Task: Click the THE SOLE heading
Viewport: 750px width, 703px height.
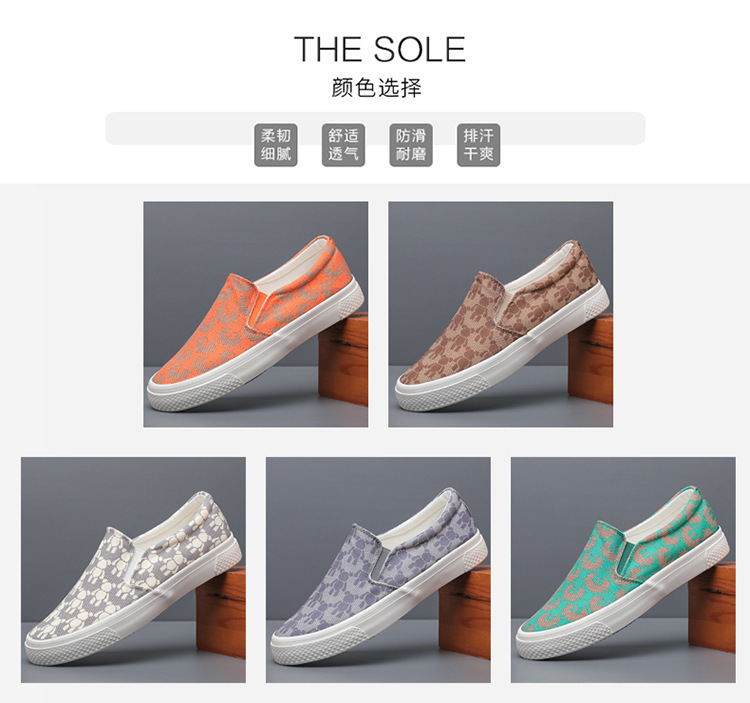Action: (380, 49)
